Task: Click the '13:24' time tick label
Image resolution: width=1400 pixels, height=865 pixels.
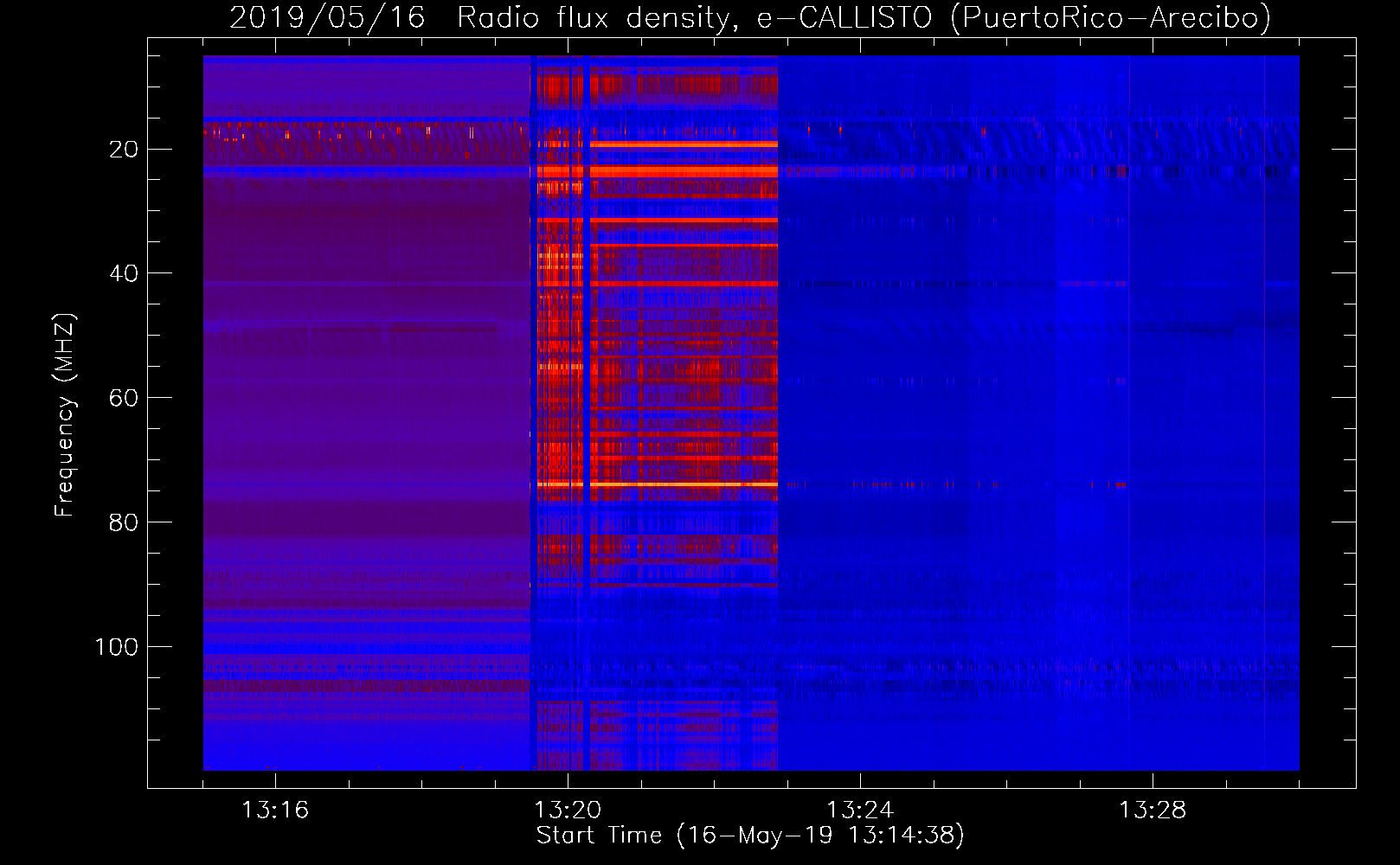Action: tap(860, 811)
